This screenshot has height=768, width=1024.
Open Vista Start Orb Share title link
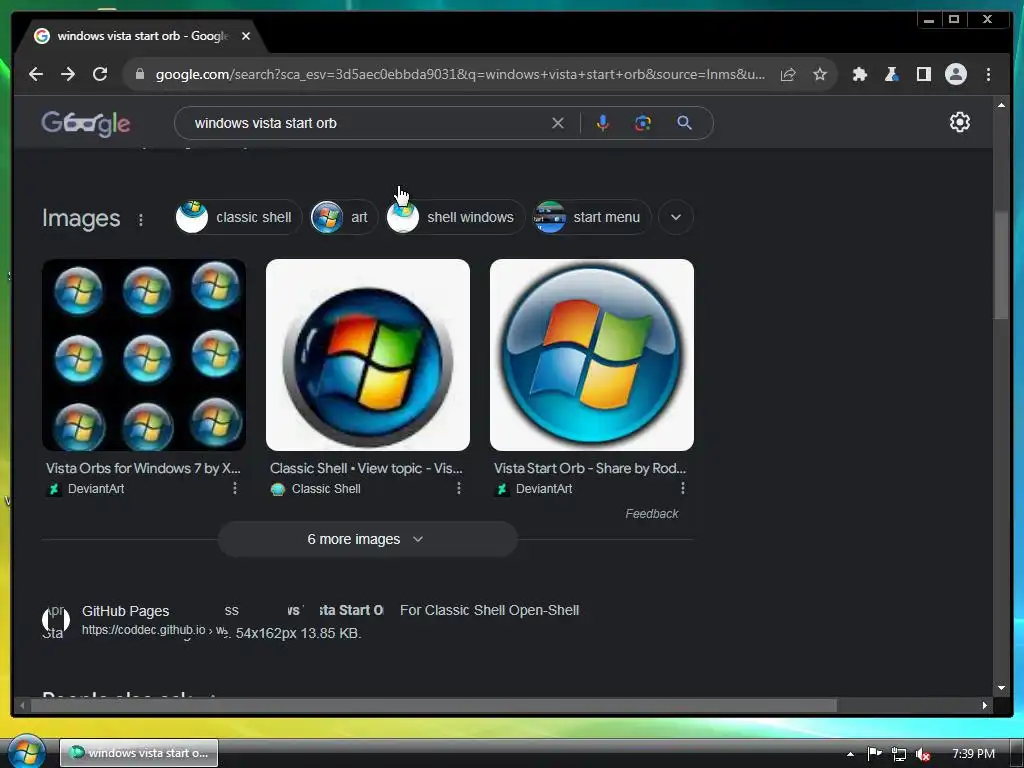coord(590,468)
